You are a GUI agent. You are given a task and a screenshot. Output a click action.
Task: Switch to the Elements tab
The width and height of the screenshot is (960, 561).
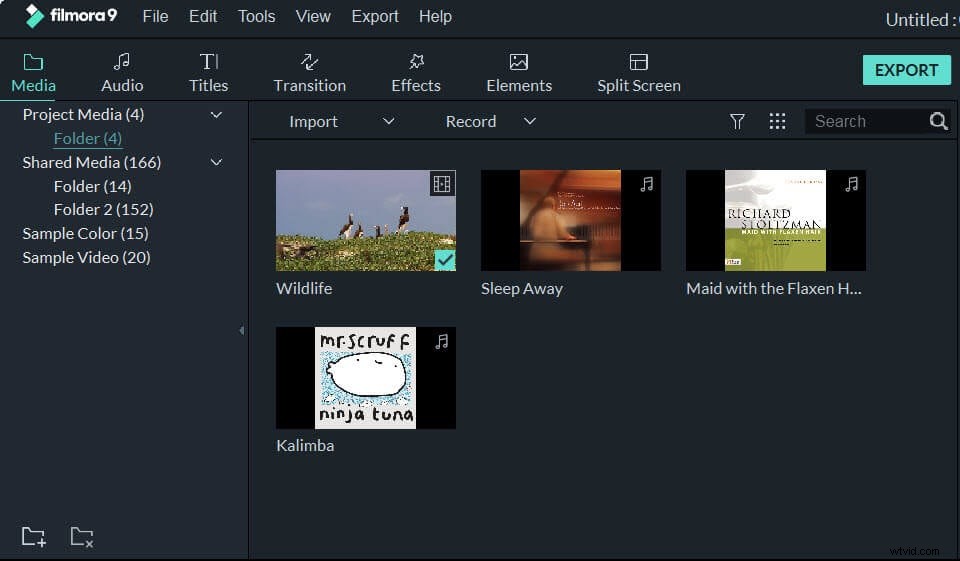(519, 73)
